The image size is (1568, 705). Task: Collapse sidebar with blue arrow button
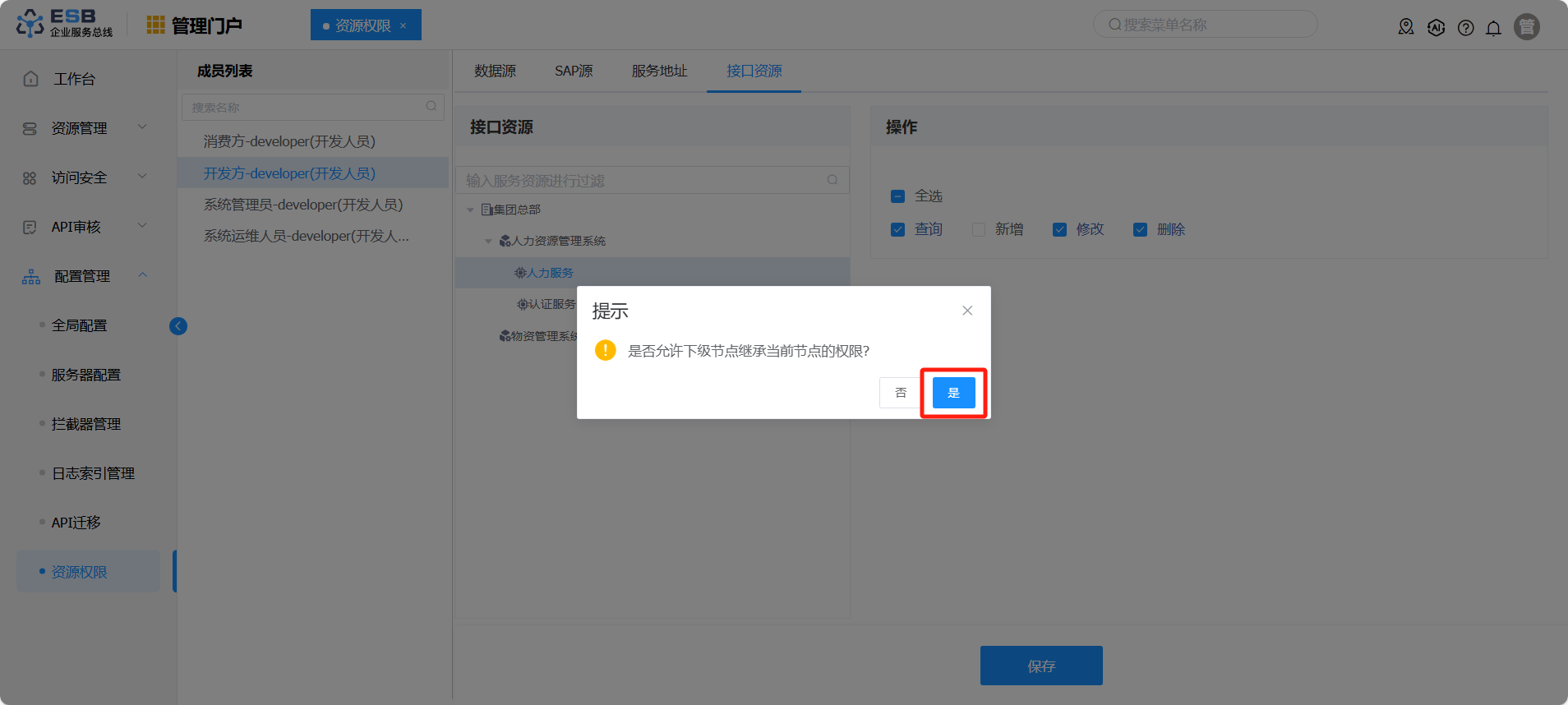[178, 326]
